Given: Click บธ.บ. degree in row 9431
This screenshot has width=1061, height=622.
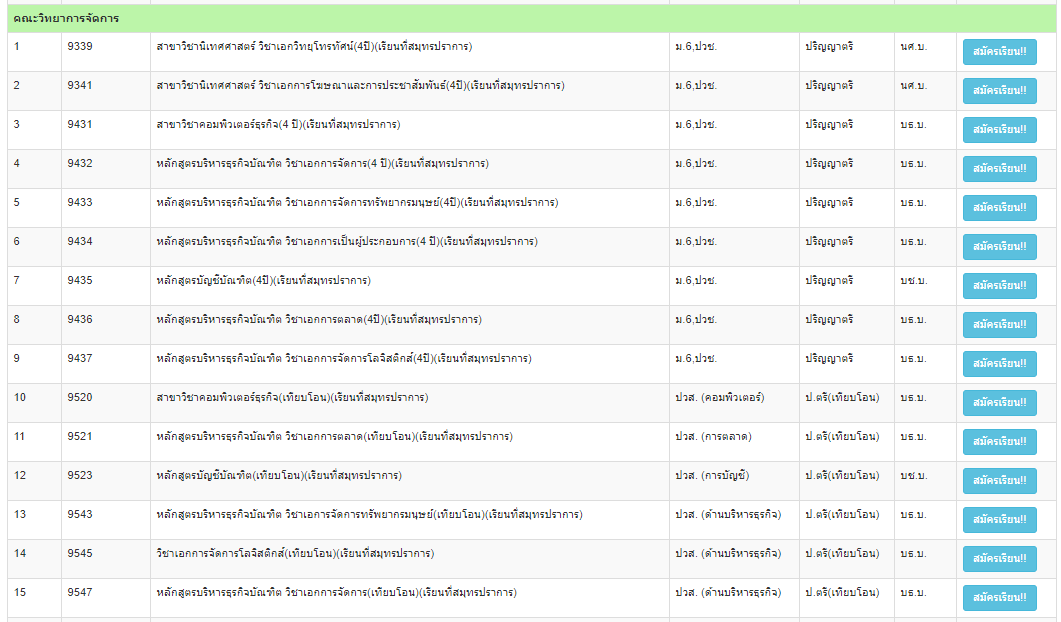Looking at the screenshot, I should pos(913,125).
